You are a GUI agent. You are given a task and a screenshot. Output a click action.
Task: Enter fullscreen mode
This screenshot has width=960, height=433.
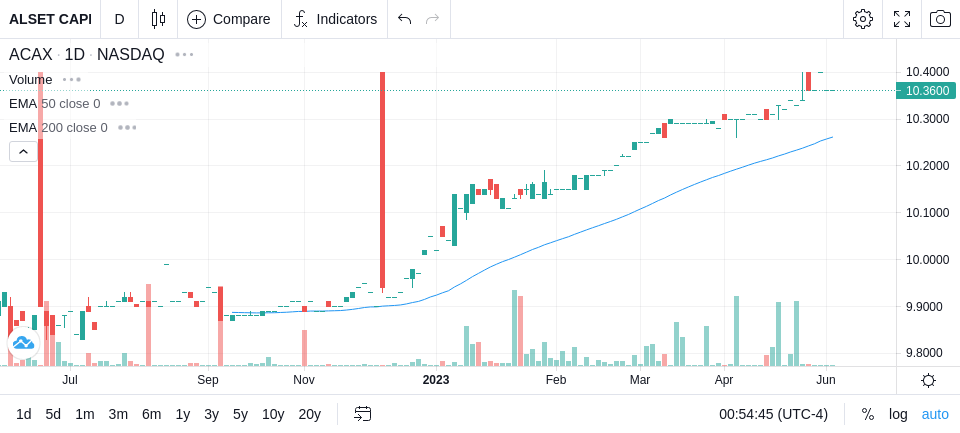click(902, 19)
